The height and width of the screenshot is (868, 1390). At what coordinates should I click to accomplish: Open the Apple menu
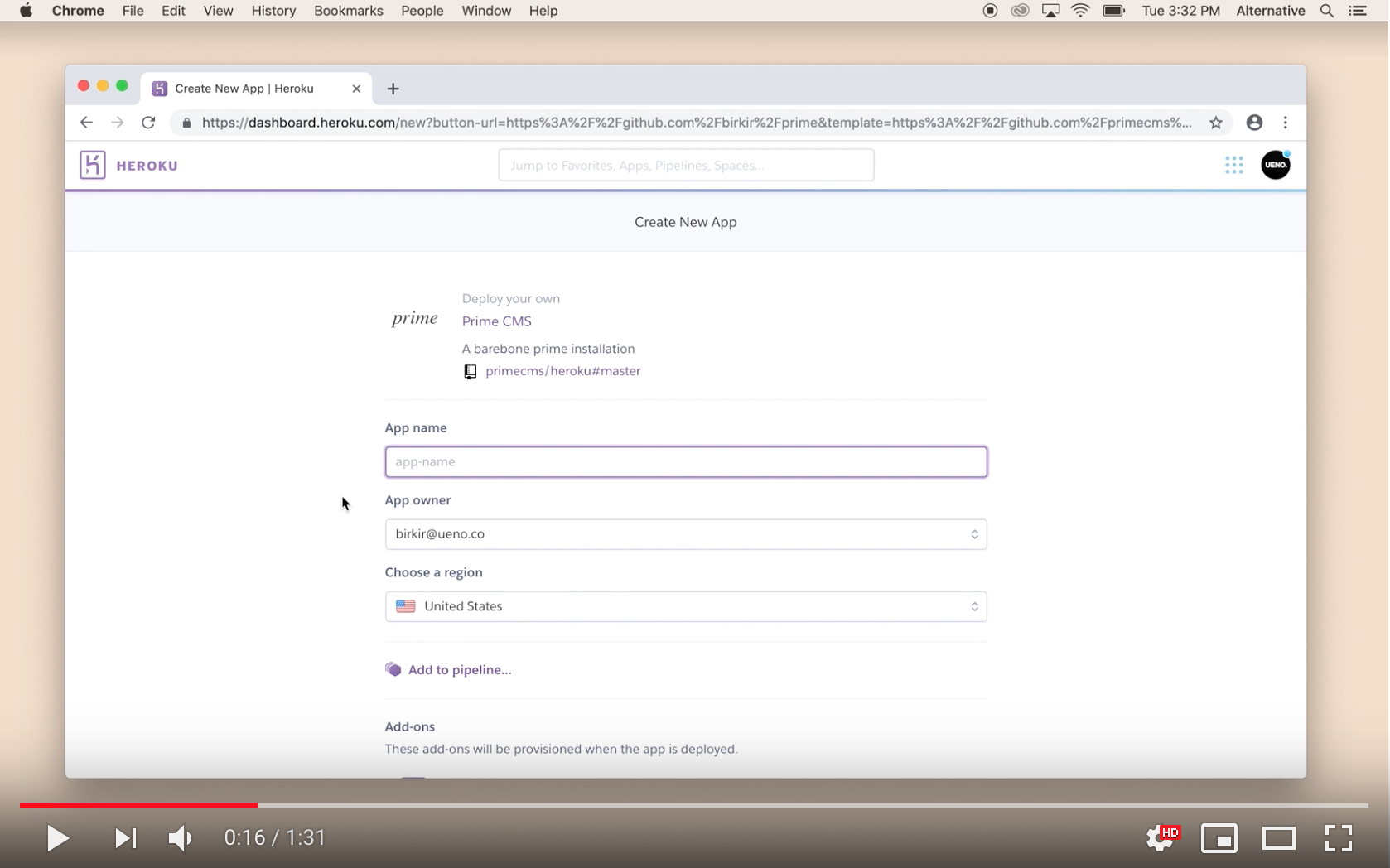(26, 11)
